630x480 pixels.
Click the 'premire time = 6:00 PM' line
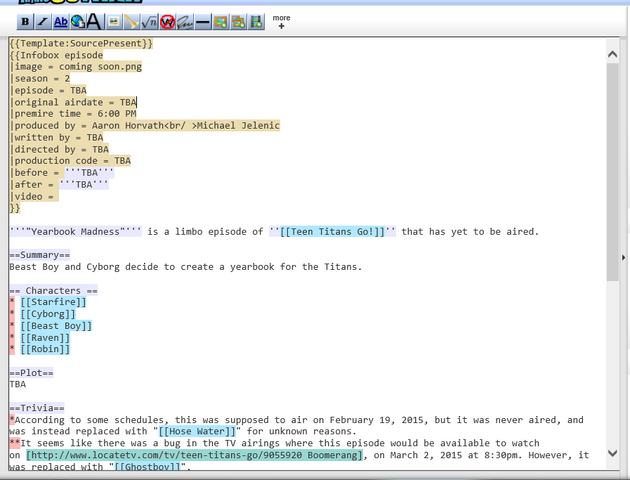pos(73,114)
